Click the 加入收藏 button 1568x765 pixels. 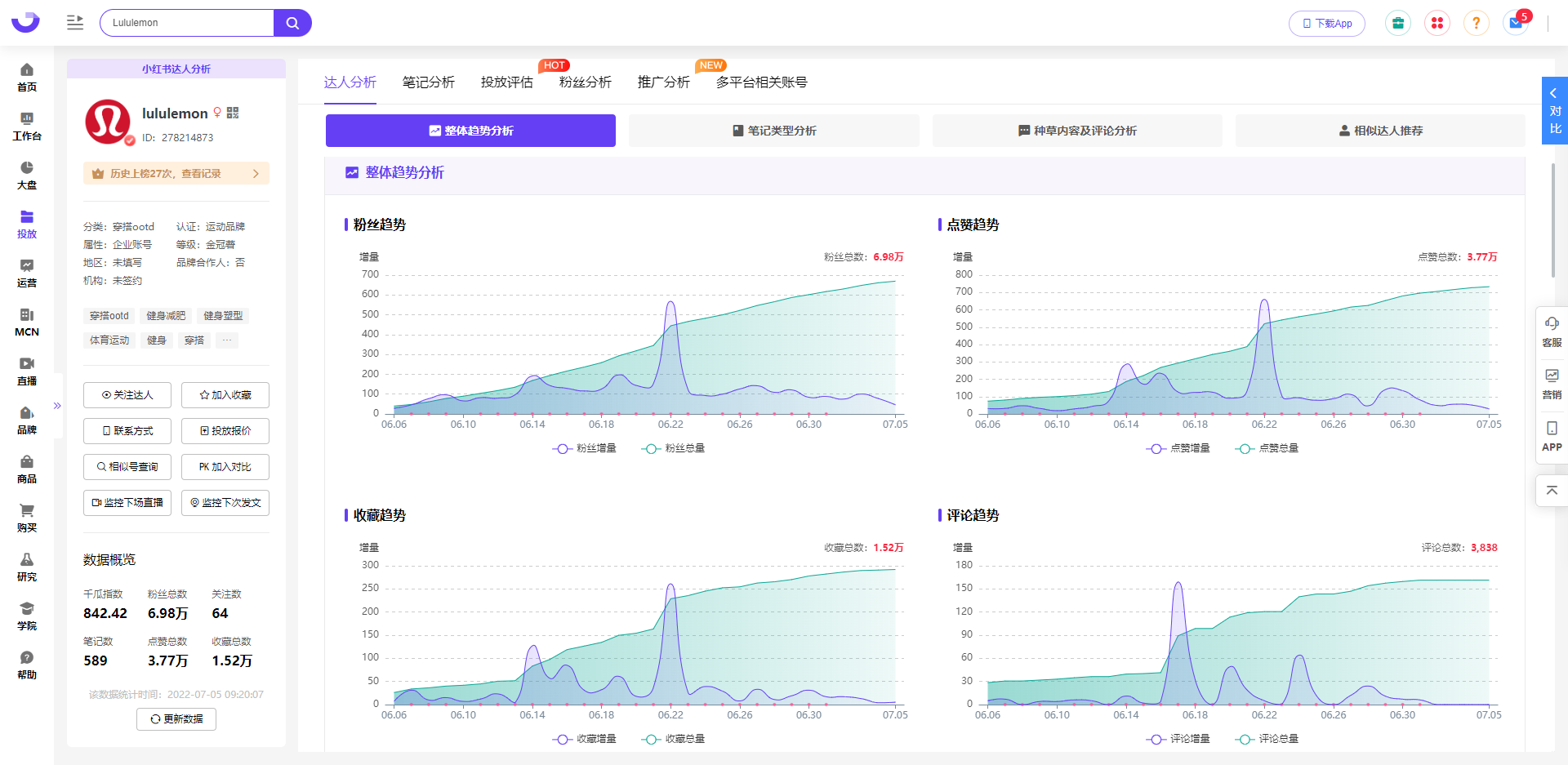(x=225, y=395)
